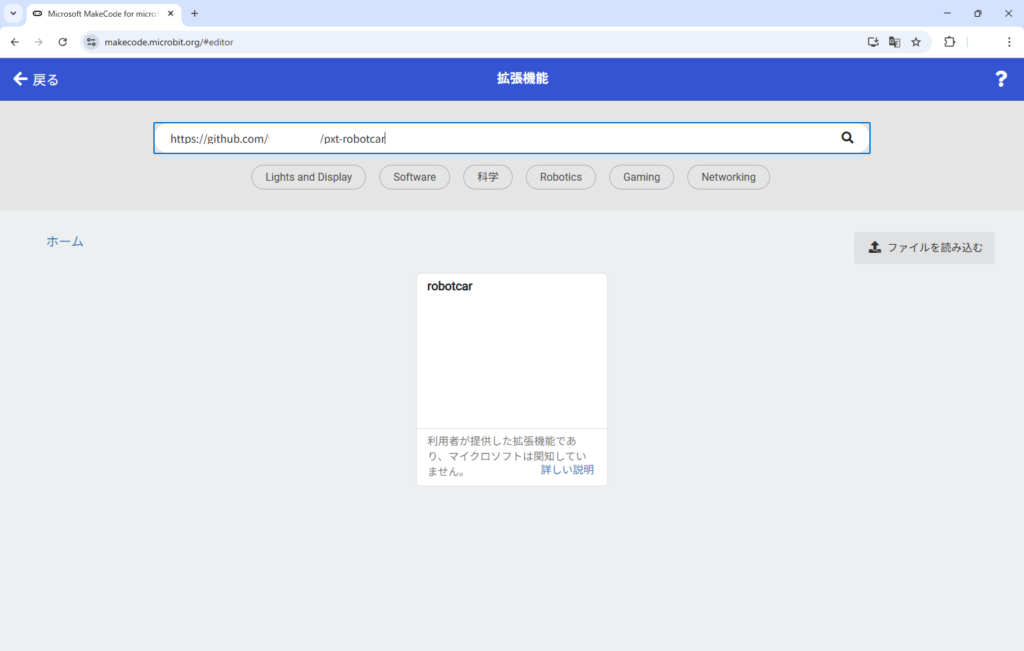This screenshot has width=1024, height=651.
Task: Click the 拡張機能 page title
Action: [x=522, y=78]
